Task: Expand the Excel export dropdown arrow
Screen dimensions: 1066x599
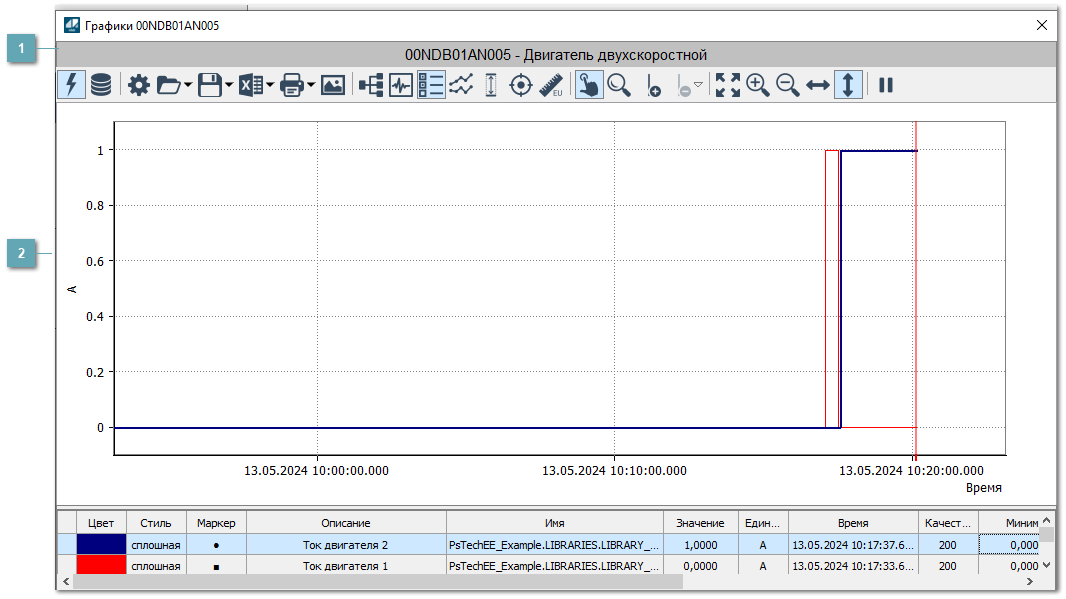Action: (270, 86)
